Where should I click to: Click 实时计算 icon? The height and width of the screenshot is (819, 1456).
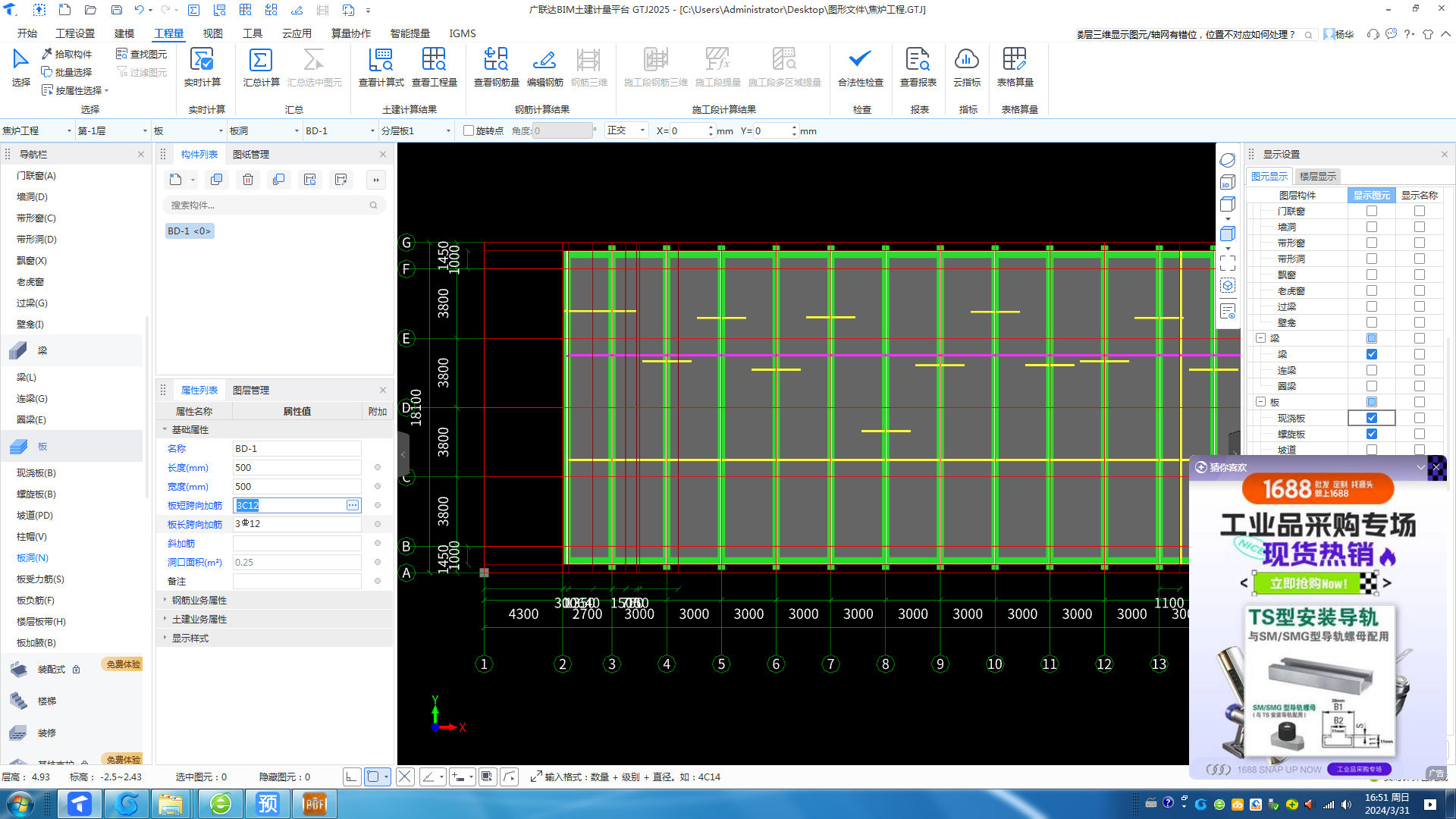tap(202, 61)
